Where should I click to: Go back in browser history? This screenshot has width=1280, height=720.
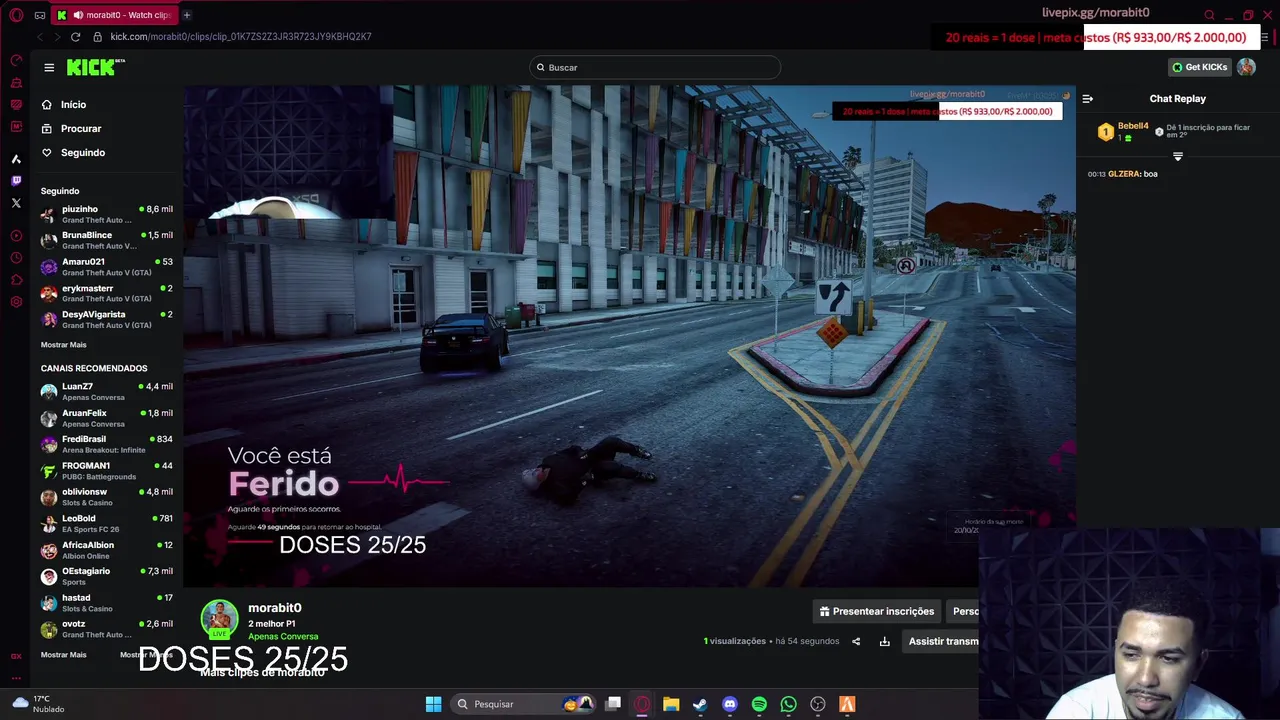tap(39, 37)
